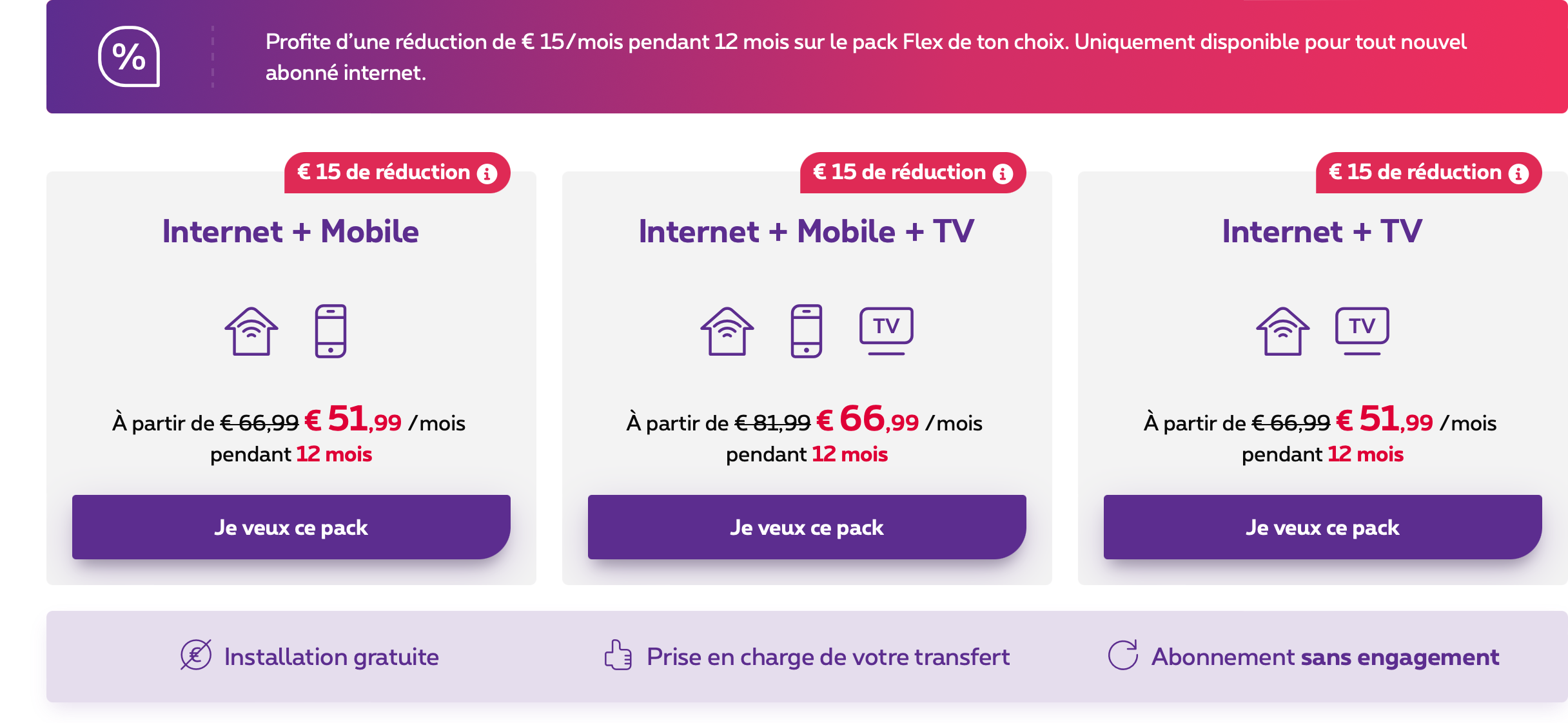This screenshot has height=723, width=1568.
Task: Click the free installation euro icon
Action: [196, 655]
